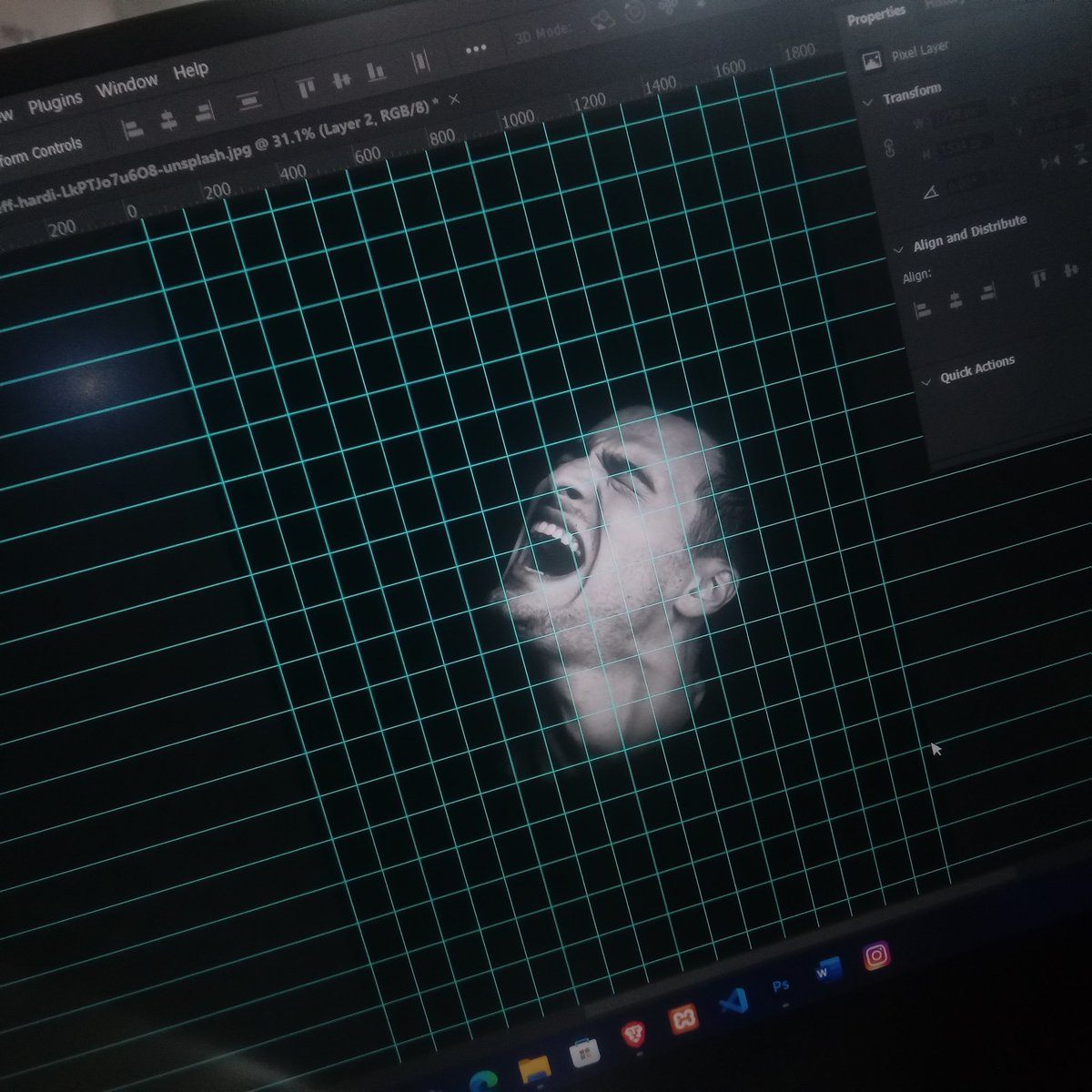Screen dimensions: 1092x1092
Task: Open the Window menu
Action: pyautogui.click(x=126, y=85)
